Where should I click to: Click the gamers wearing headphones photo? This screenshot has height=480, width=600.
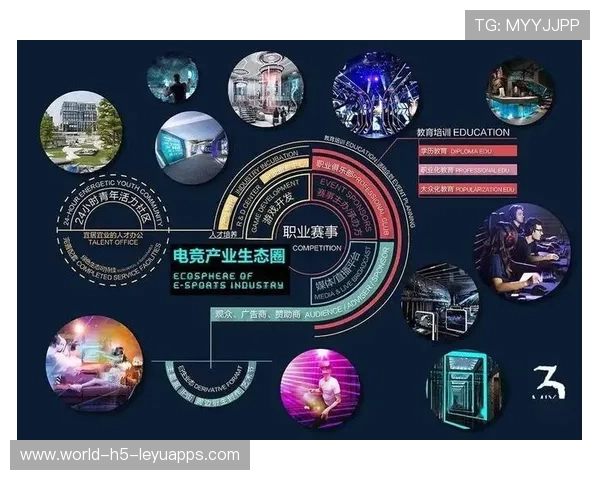(523, 251)
